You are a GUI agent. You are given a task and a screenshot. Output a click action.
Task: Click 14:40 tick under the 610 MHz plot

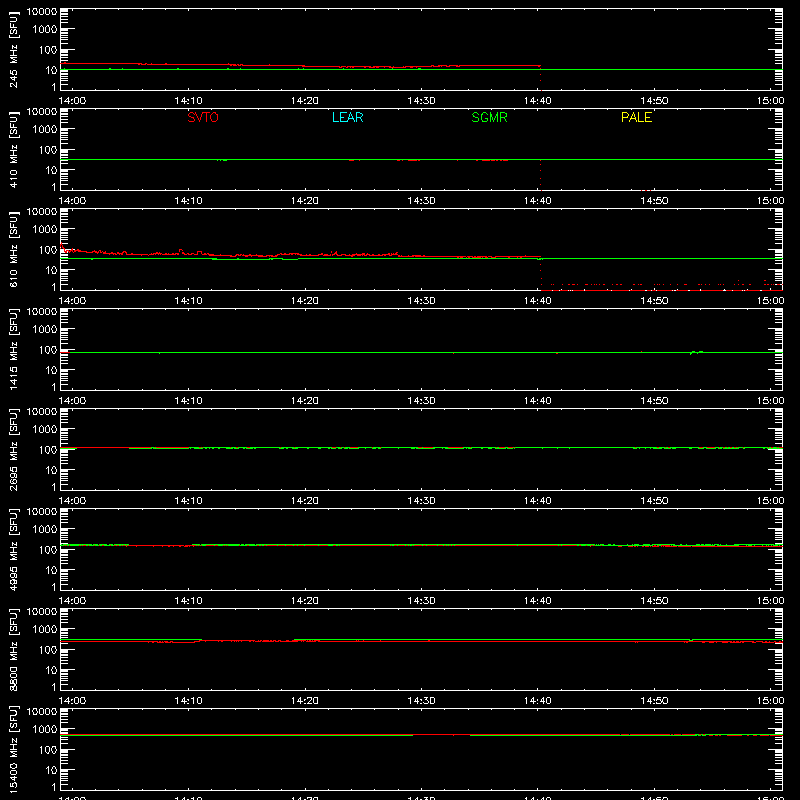pyautogui.click(x=537, y=301)
